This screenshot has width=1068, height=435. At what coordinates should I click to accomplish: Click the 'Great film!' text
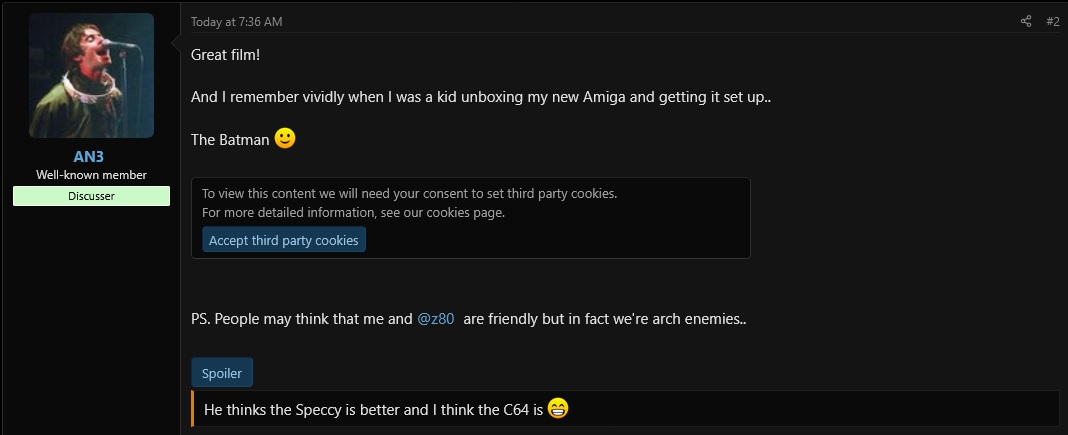point(225,54)
